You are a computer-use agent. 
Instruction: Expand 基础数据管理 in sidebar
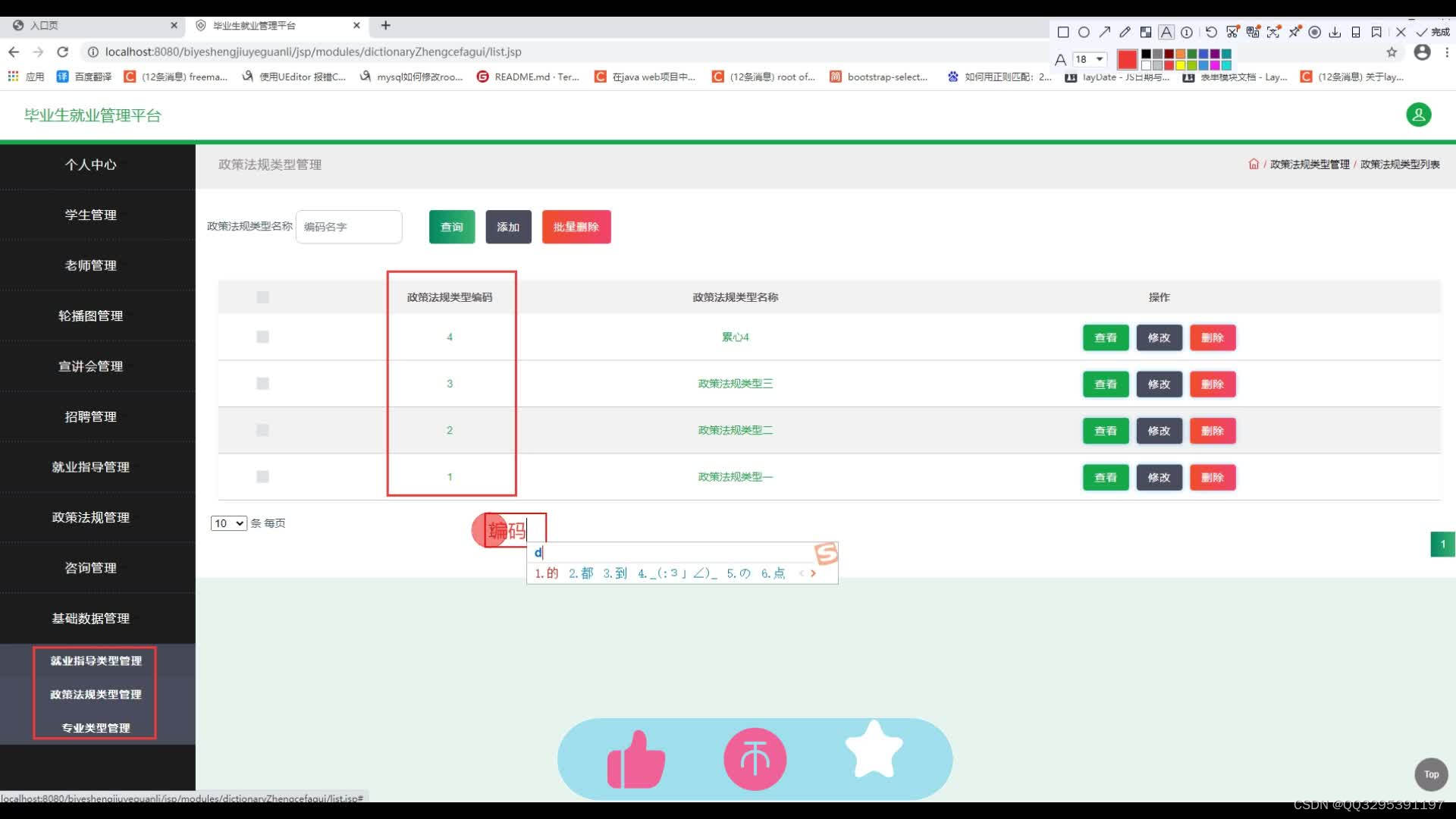coord(91,619)
